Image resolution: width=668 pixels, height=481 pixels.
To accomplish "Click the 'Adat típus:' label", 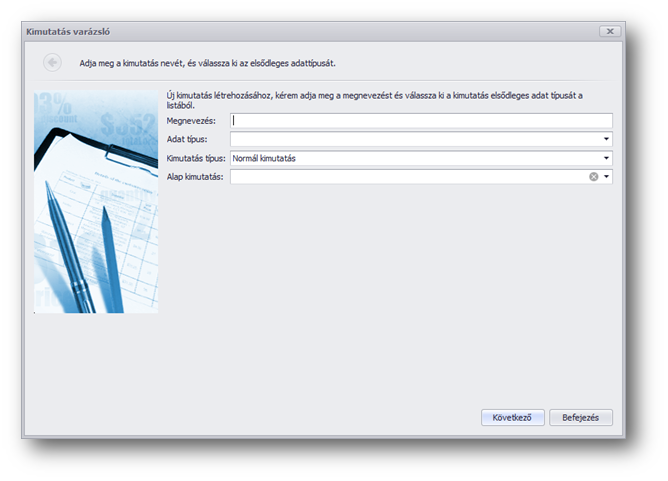I will click(x=189, y=140).
